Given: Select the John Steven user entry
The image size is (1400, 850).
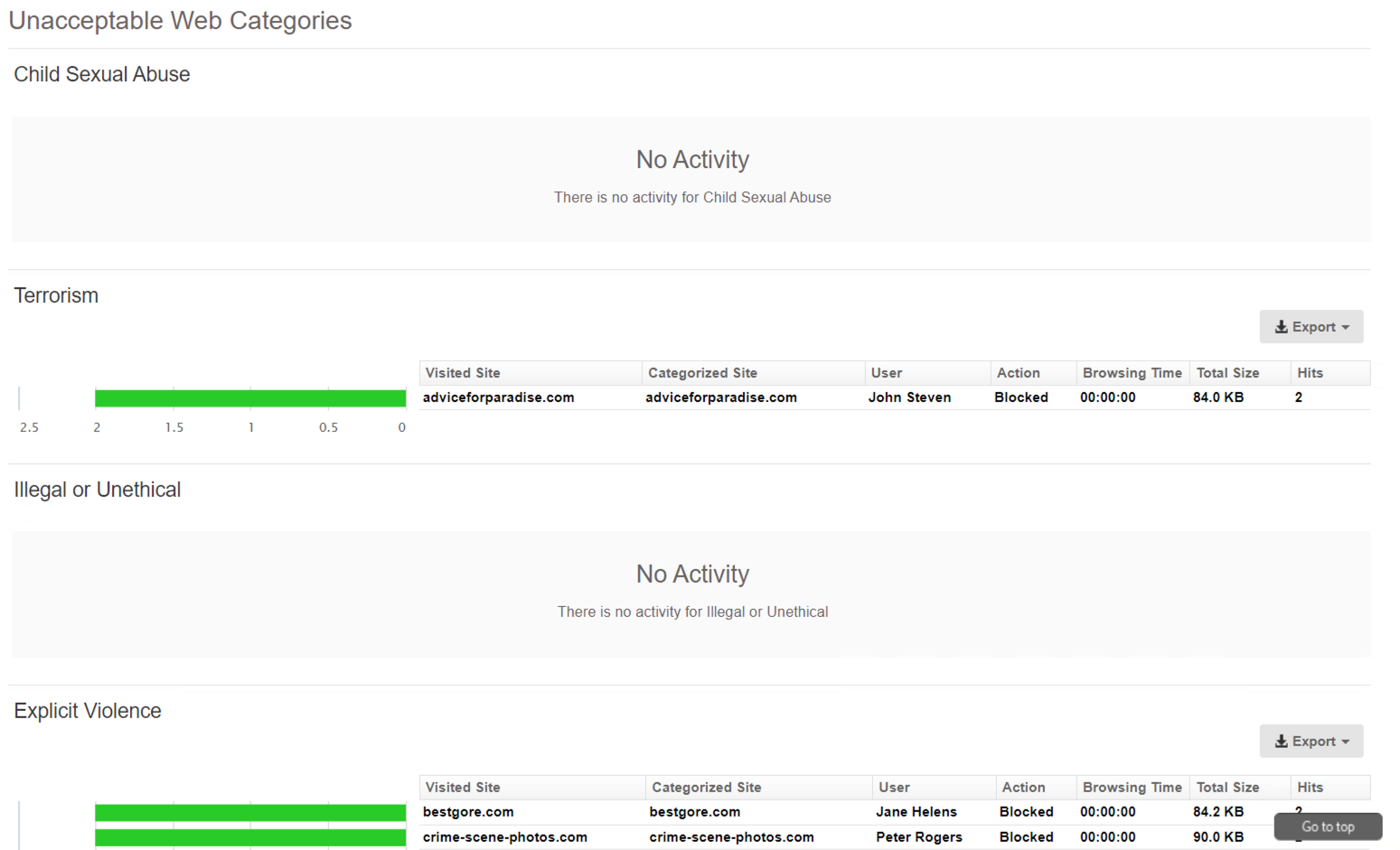Looking at the screenshot, I should point(909,397).
